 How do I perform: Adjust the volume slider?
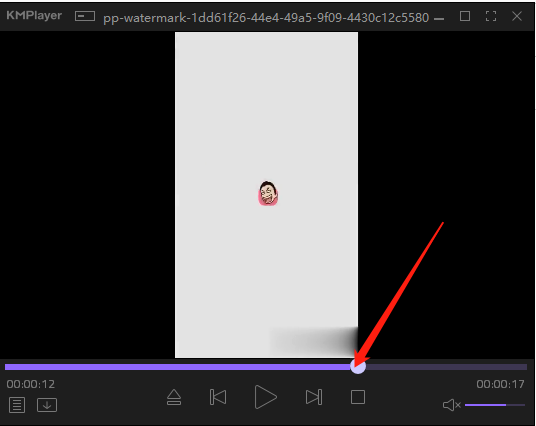point(495,405)
